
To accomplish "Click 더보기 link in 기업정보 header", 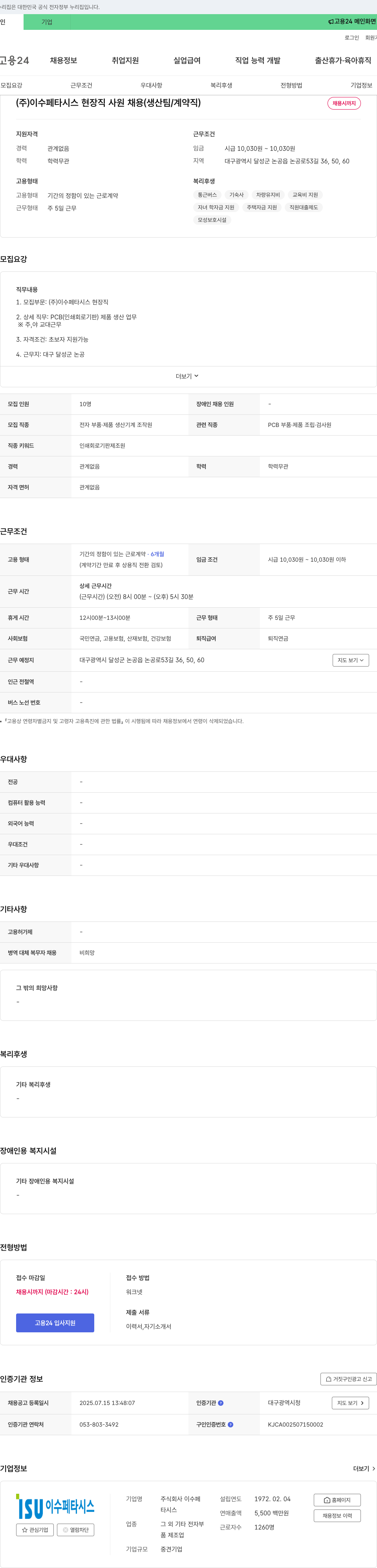I will [x=364, y=1469].
